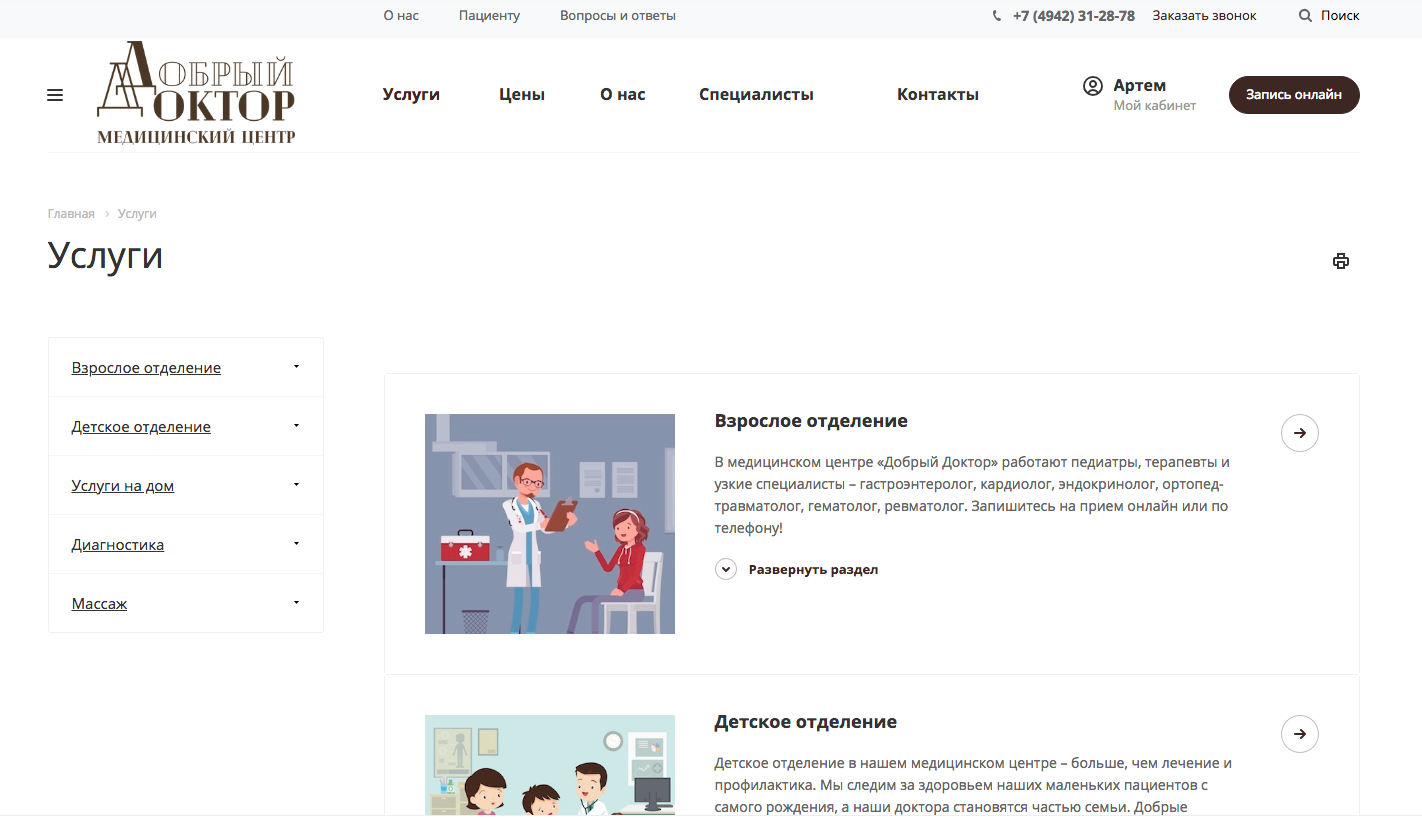The image size is (1422, 818).
Task: Click the round chevron beside Развернуть раздел
Action: click(726, 569)
